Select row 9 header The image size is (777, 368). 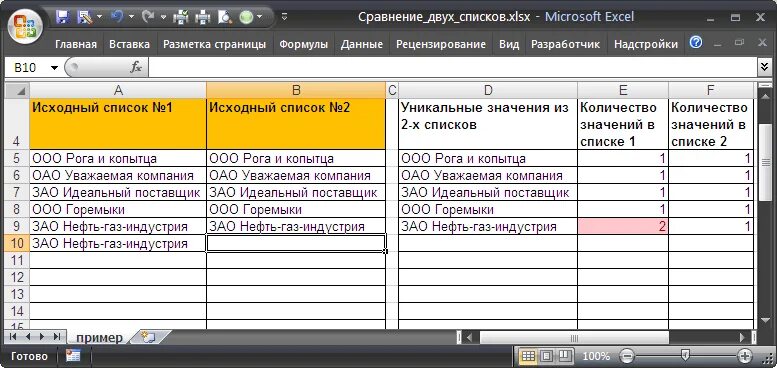point(17,226)
